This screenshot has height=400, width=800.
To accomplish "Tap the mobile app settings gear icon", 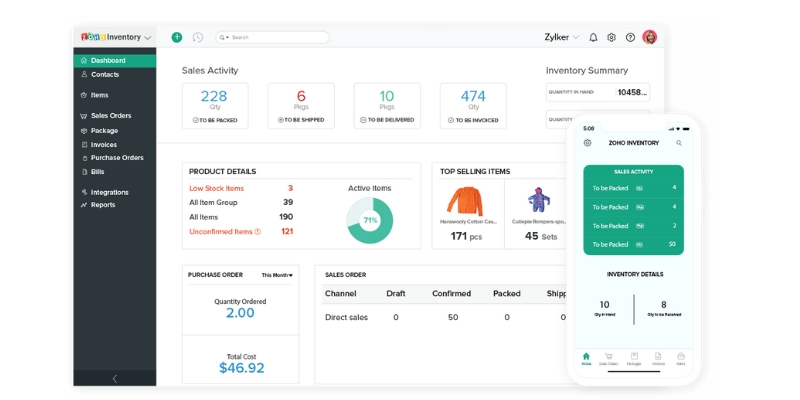I will point(588,143).
